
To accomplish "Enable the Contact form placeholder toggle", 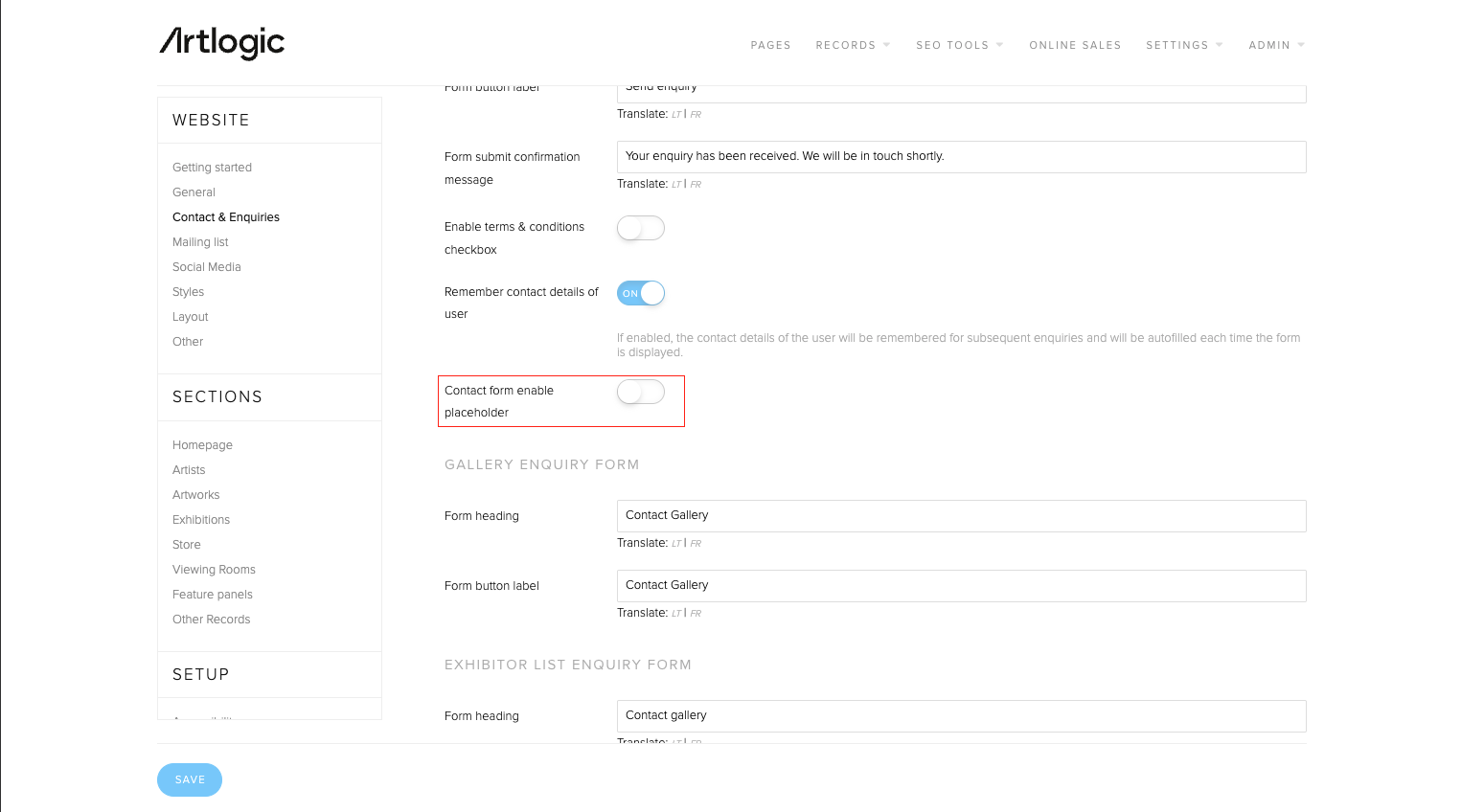I will 640,392.
